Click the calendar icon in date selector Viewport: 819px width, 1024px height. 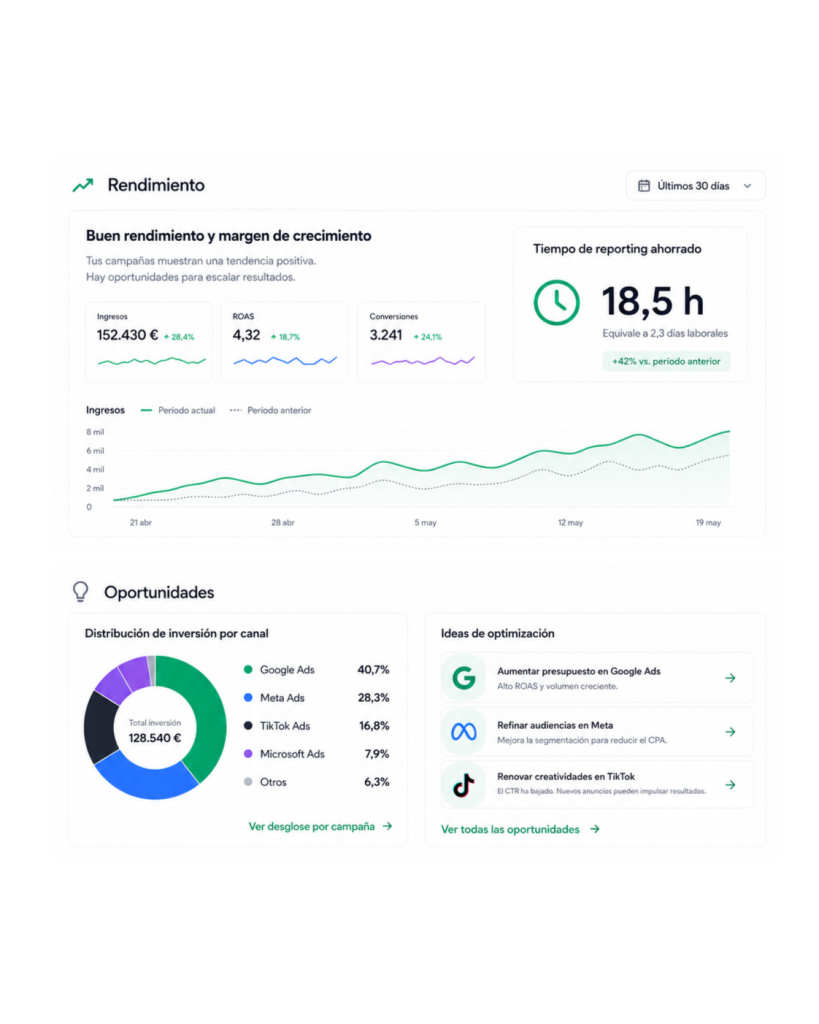coord(644,186)
